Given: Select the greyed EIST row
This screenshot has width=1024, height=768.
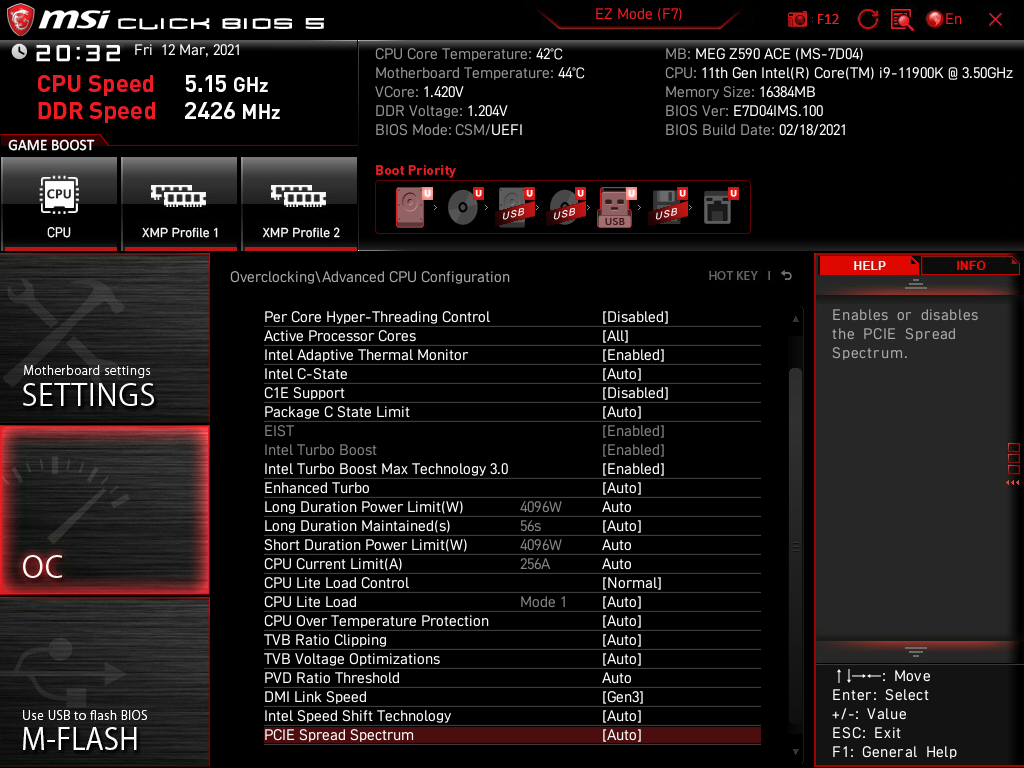Looking at the screenshot, I should coord(512,431).
